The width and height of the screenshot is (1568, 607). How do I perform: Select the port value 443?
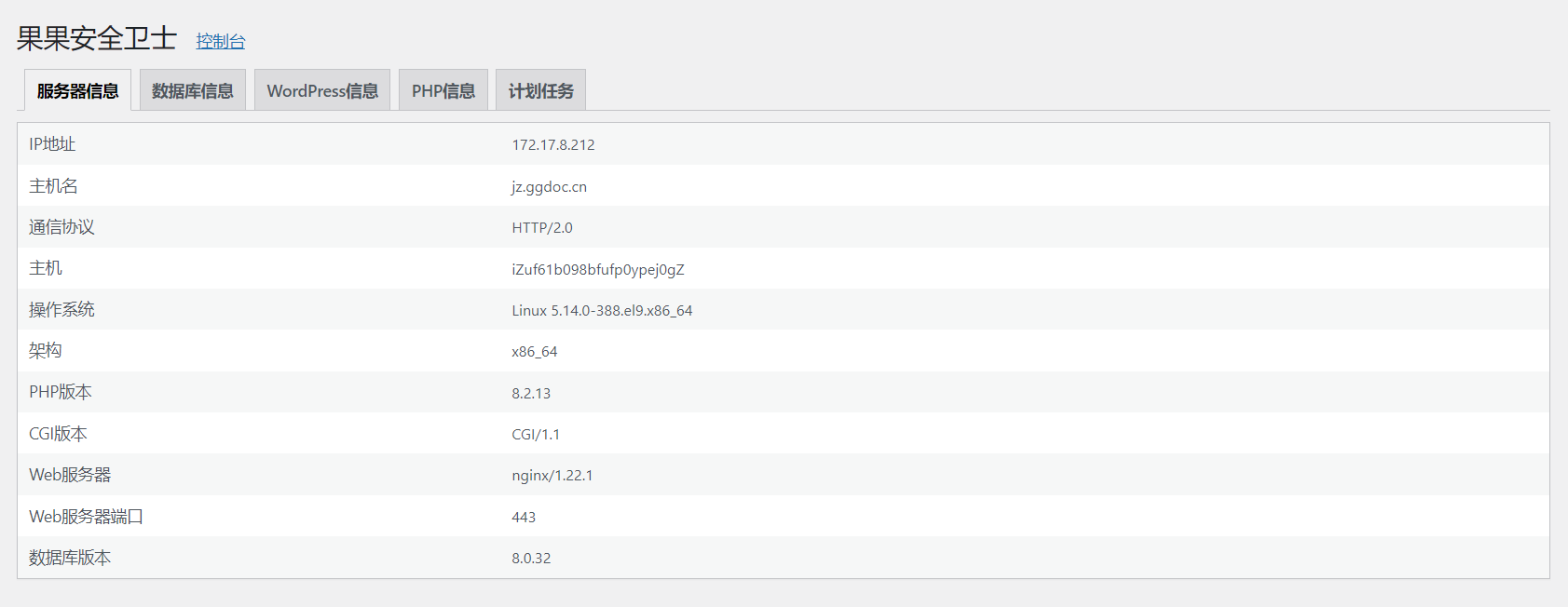point(524,518)
